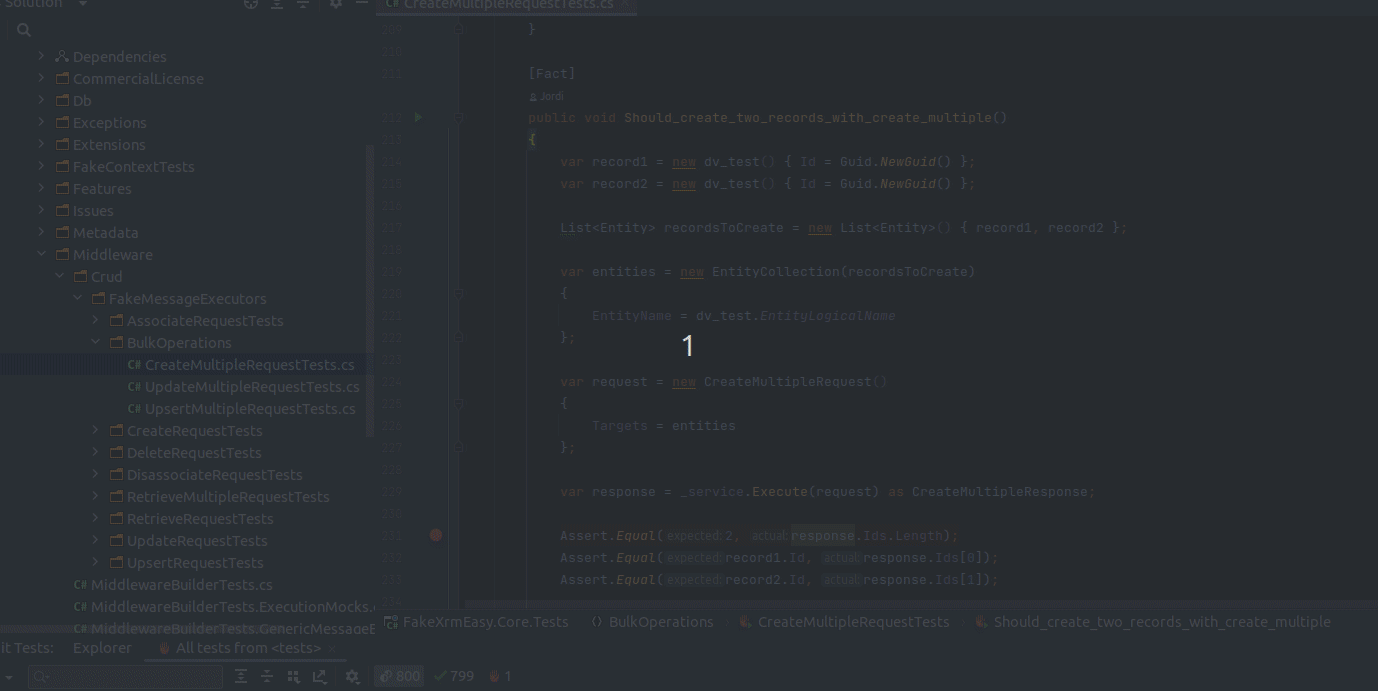Screen dimensions: 1378x691
Task: Open unit test session settings gear
Action: click(352, 677)
